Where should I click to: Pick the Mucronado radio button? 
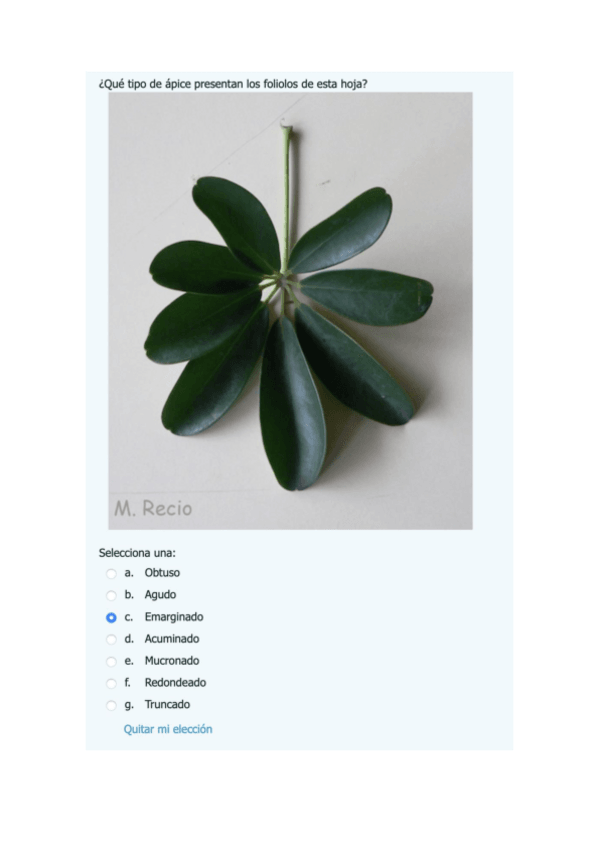(x=111, y=661)
